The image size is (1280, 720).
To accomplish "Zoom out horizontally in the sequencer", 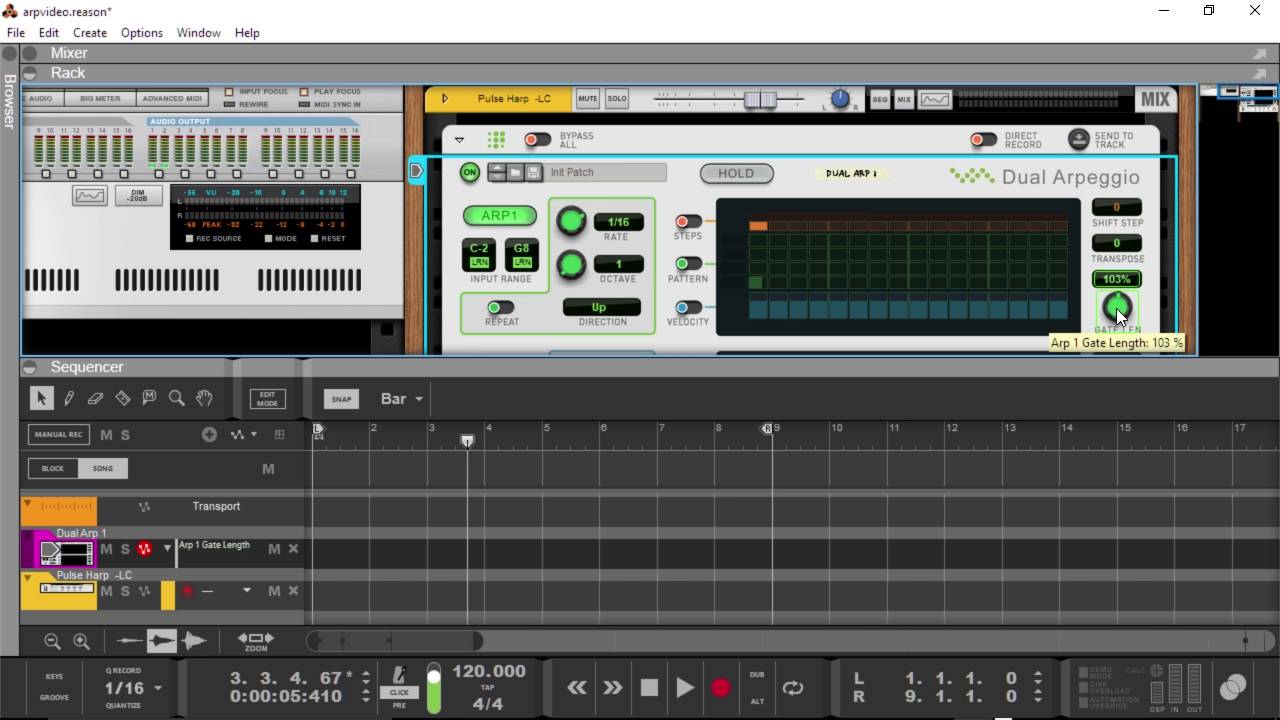I will [x=52, y=641].
